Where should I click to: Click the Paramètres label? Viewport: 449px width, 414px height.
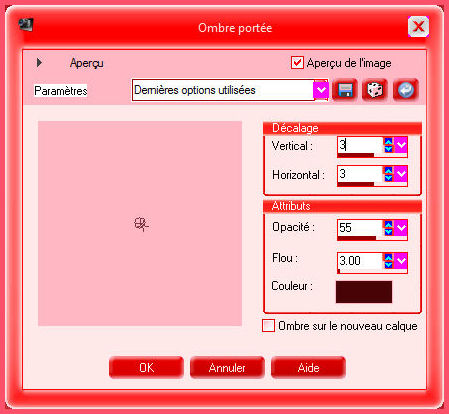coord(61,91)
